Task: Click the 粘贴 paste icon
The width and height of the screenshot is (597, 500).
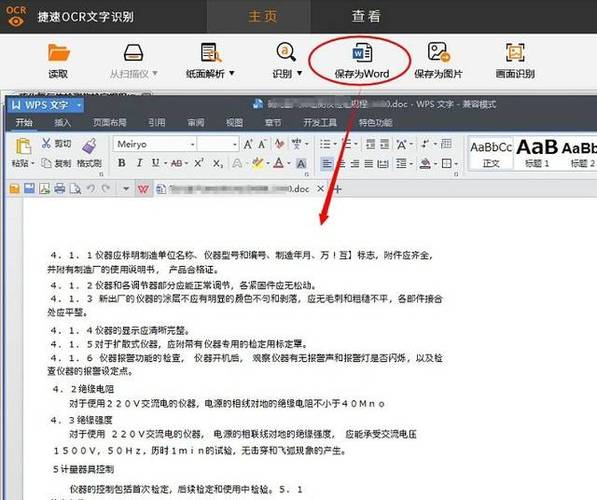Action: coord(23,146)
